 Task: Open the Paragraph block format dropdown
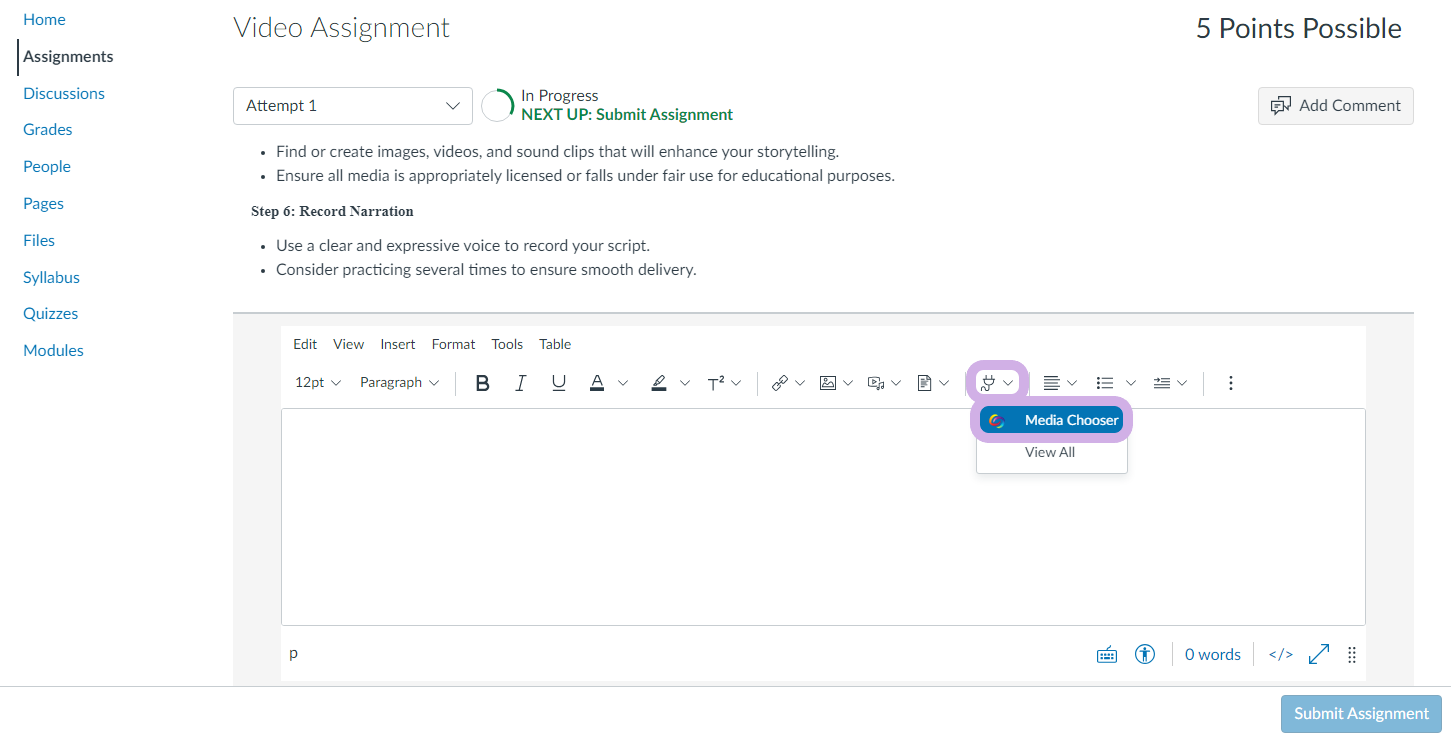point(399,383)
